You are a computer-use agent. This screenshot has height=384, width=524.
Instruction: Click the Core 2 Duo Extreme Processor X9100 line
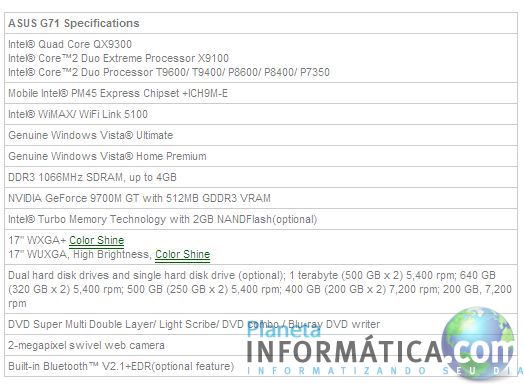click(118, 58)
